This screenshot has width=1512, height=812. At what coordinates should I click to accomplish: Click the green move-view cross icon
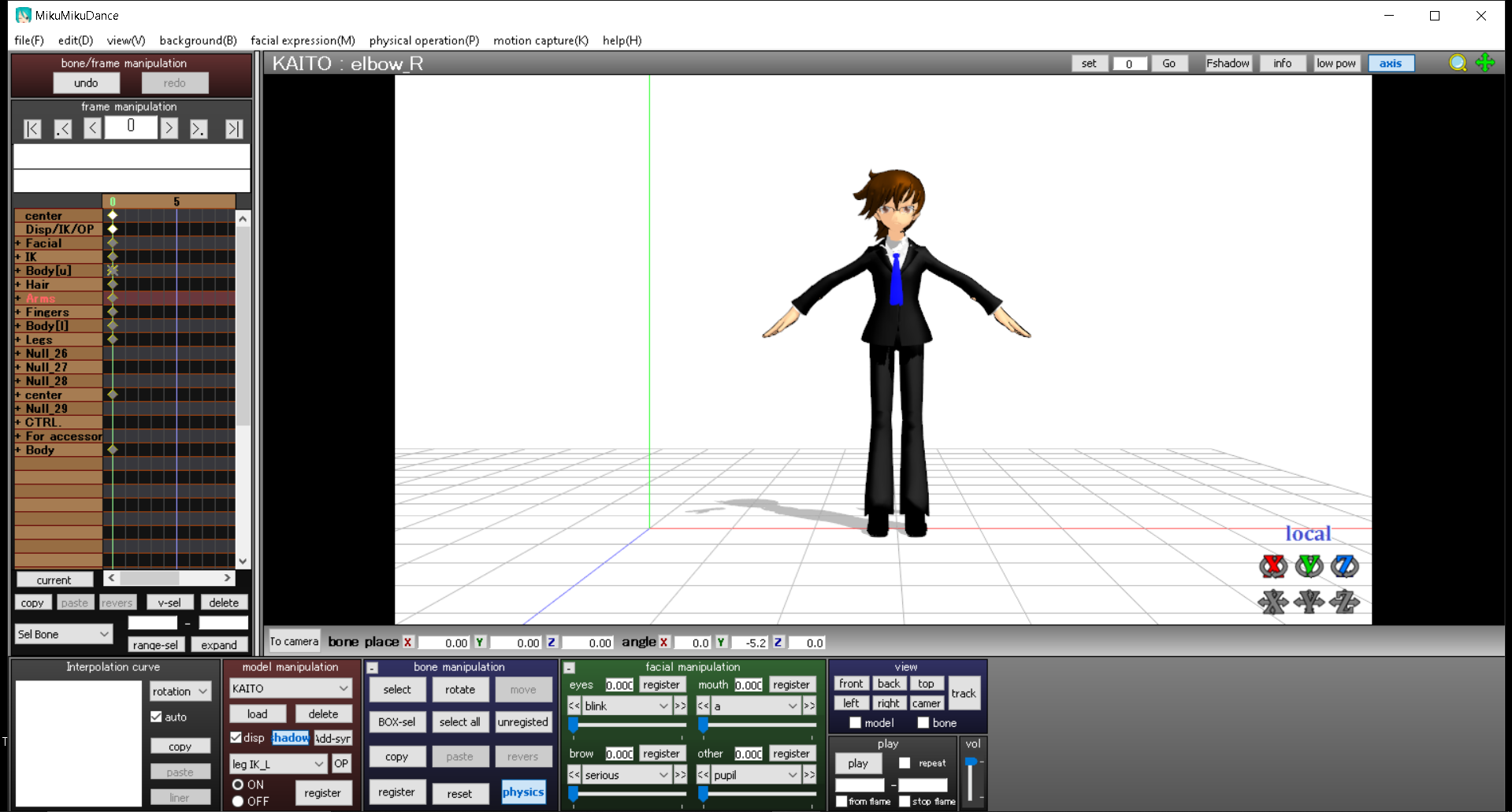1485,63
